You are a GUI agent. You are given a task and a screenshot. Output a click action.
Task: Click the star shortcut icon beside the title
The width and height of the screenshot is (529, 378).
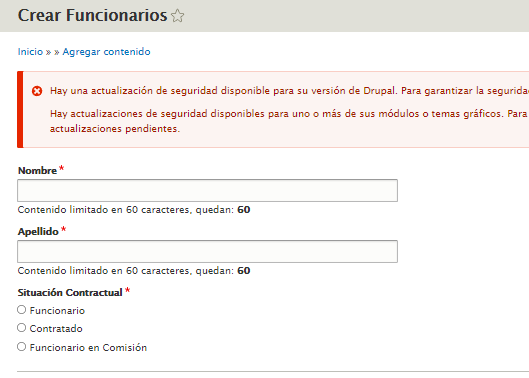click(177, 16)
